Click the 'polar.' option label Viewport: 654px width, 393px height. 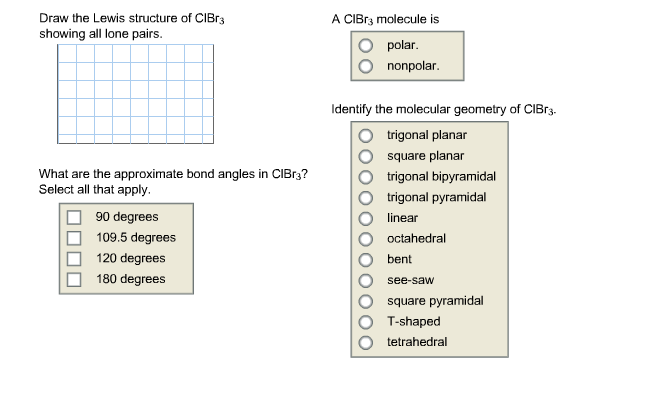402,45
